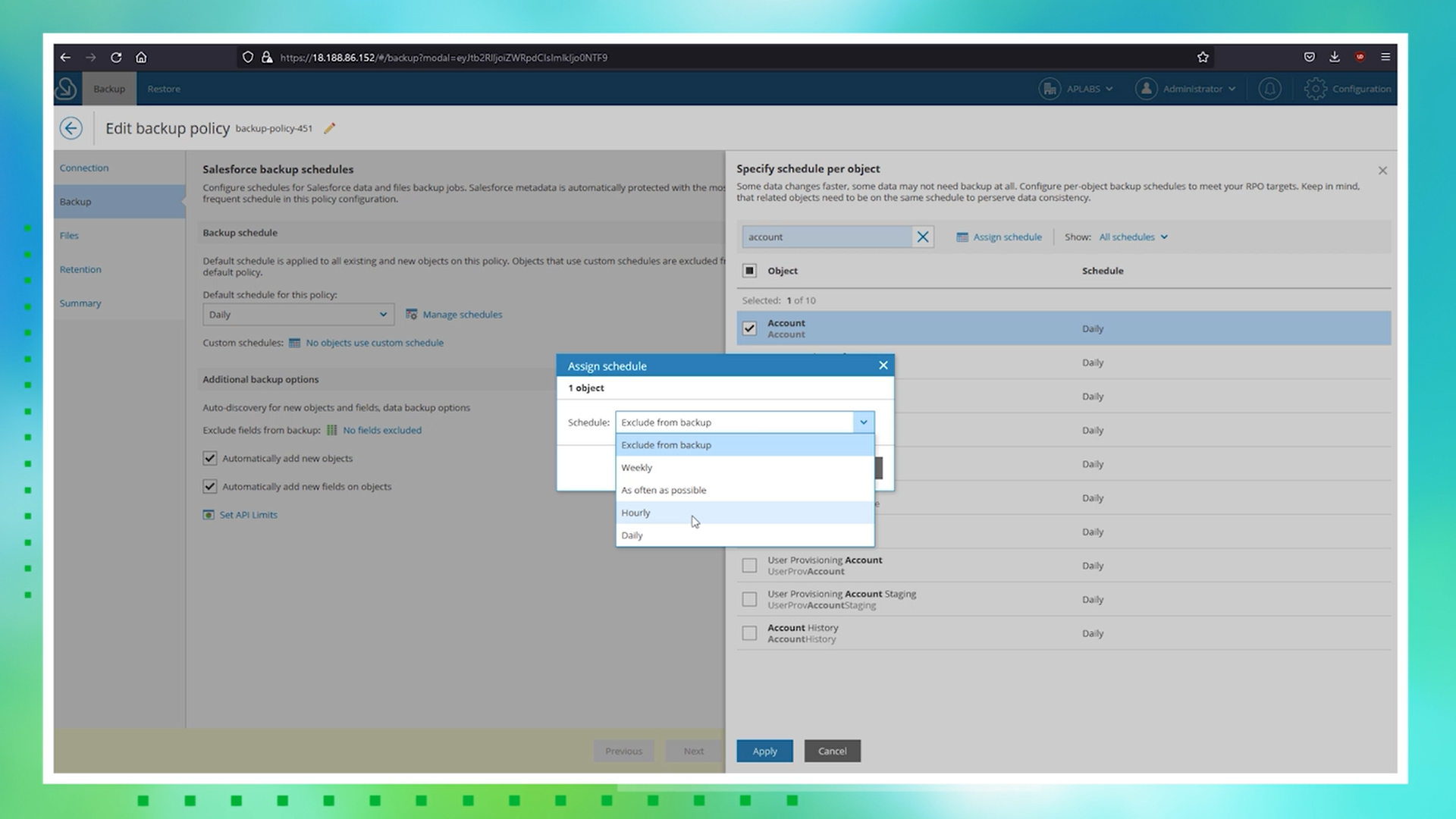Click the Object column header

(782, 271)
